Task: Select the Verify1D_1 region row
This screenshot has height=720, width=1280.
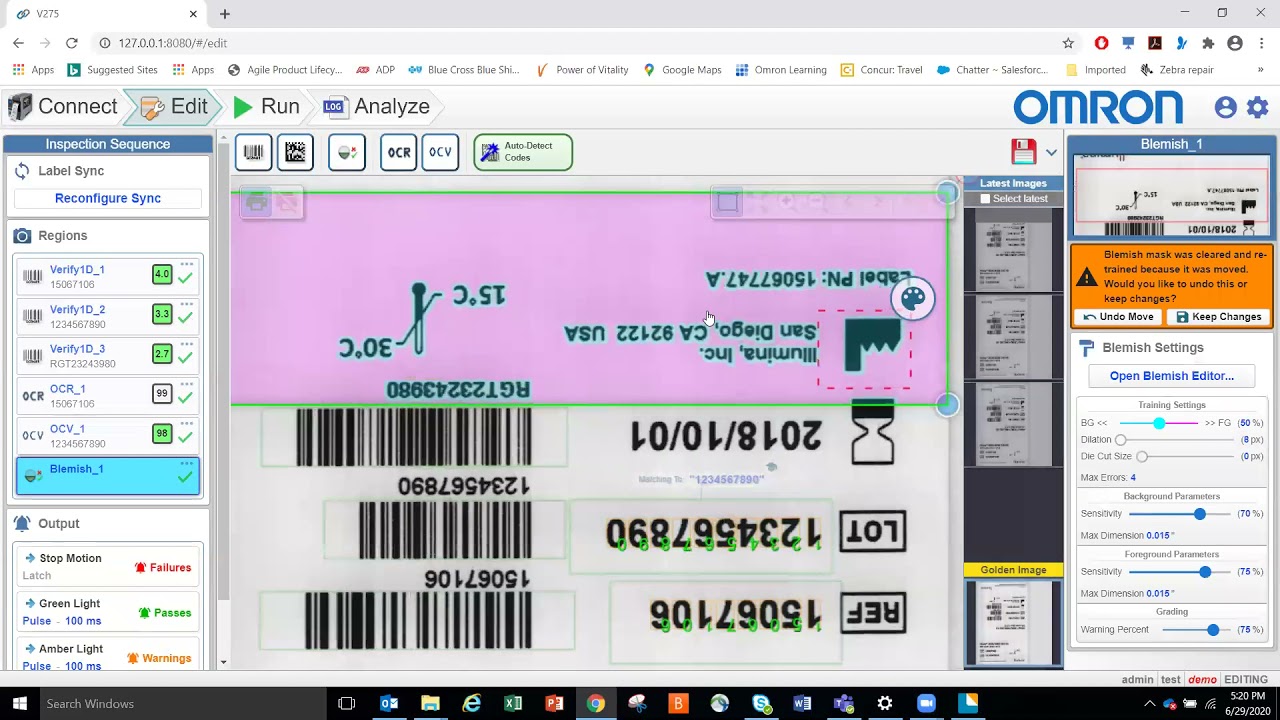Action: click(x=108, y=276)
